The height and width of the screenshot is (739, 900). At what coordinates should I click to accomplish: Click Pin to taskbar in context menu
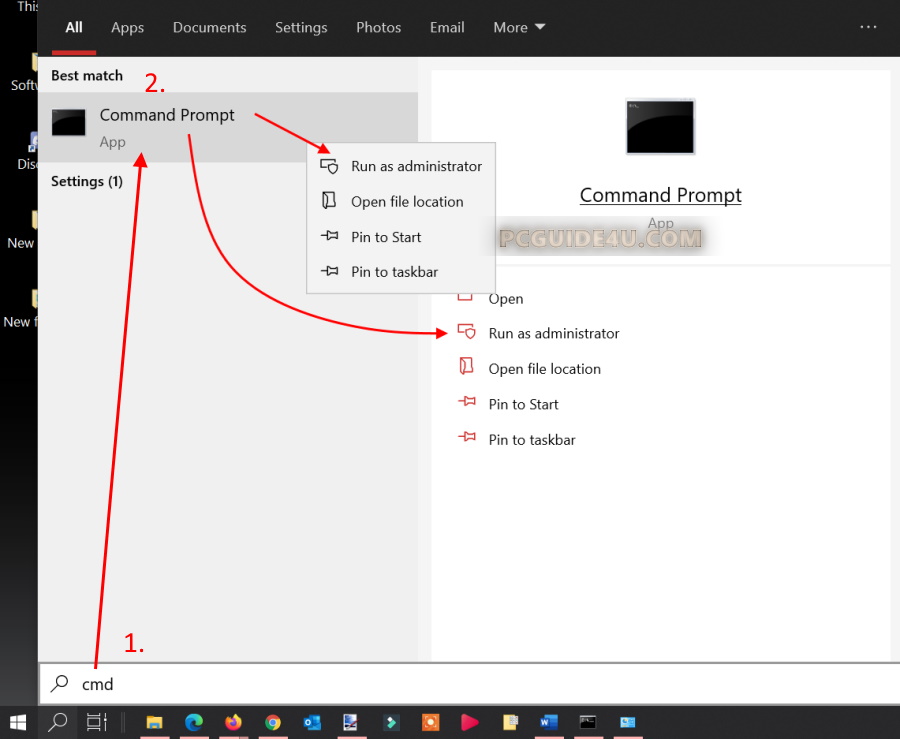tap(393, 272)
